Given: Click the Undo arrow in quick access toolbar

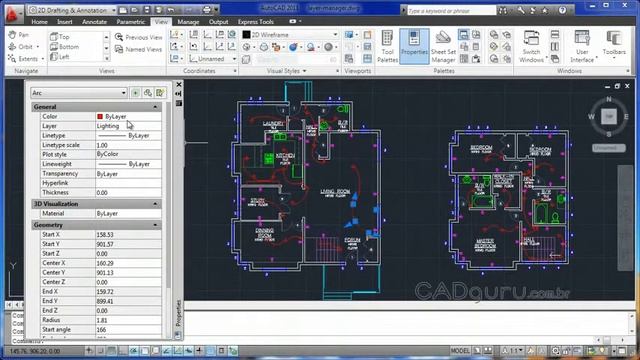Looking at the screenshot, I should click(171, 10).
